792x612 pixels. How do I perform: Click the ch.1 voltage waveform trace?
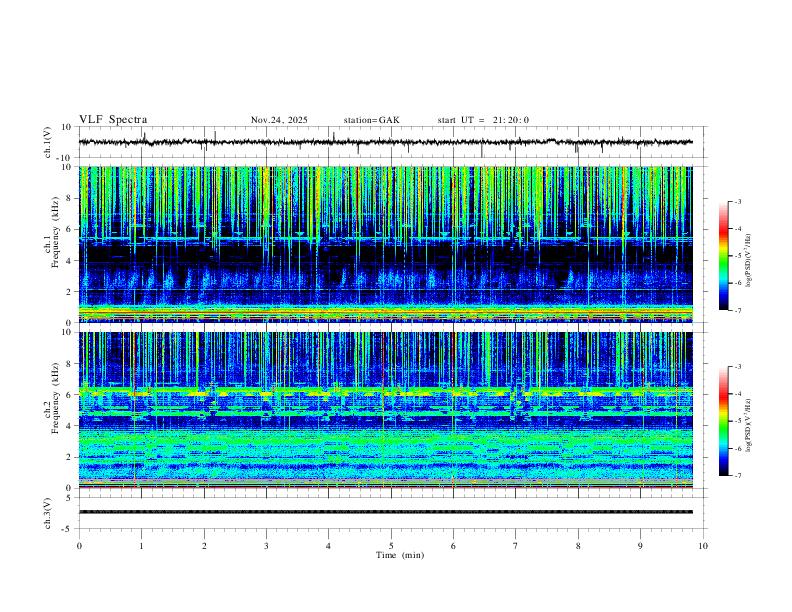pyautogui.click(x=385, y=142)
